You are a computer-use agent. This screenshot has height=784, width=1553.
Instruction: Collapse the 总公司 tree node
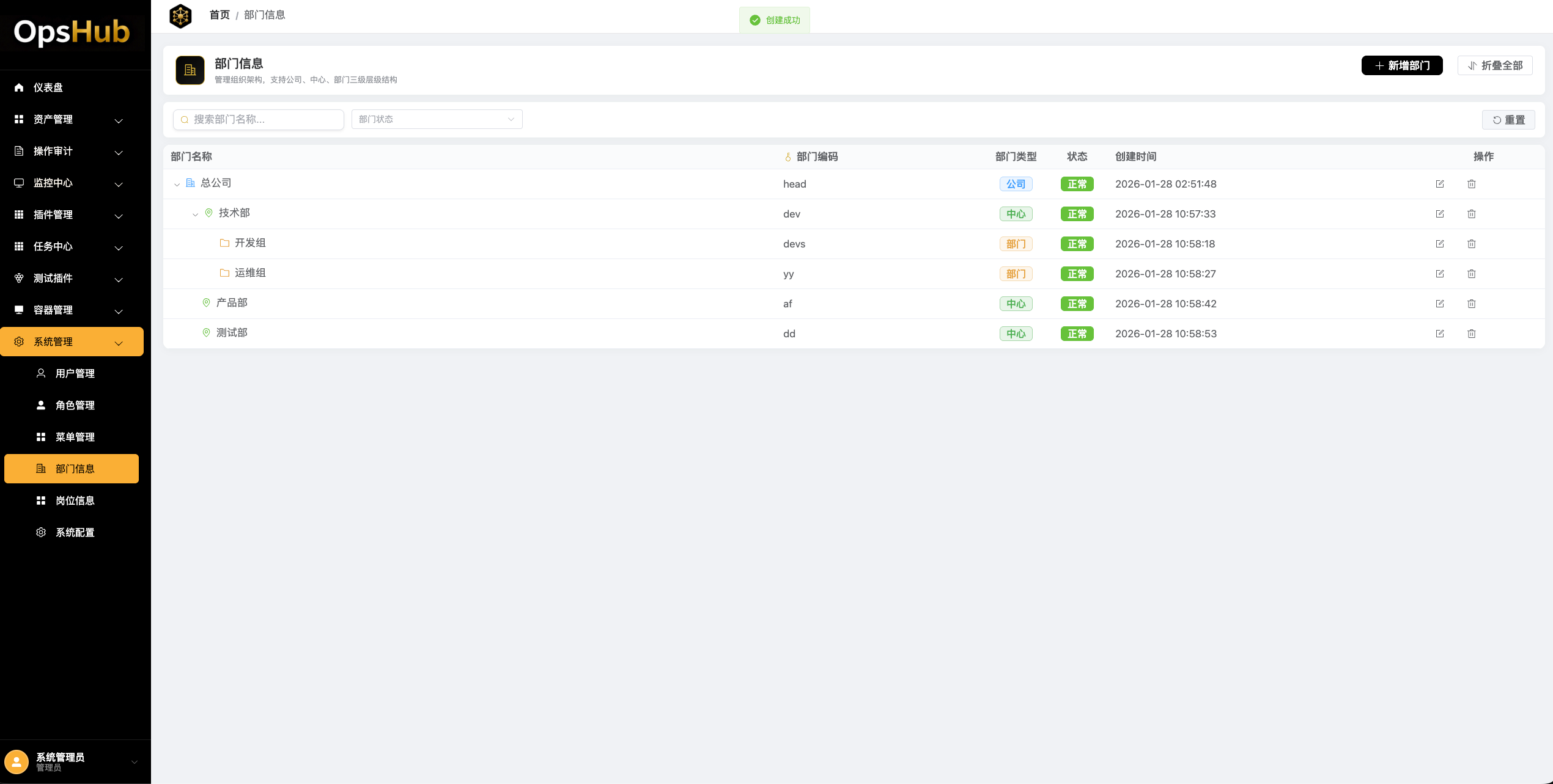pos(177,184)
